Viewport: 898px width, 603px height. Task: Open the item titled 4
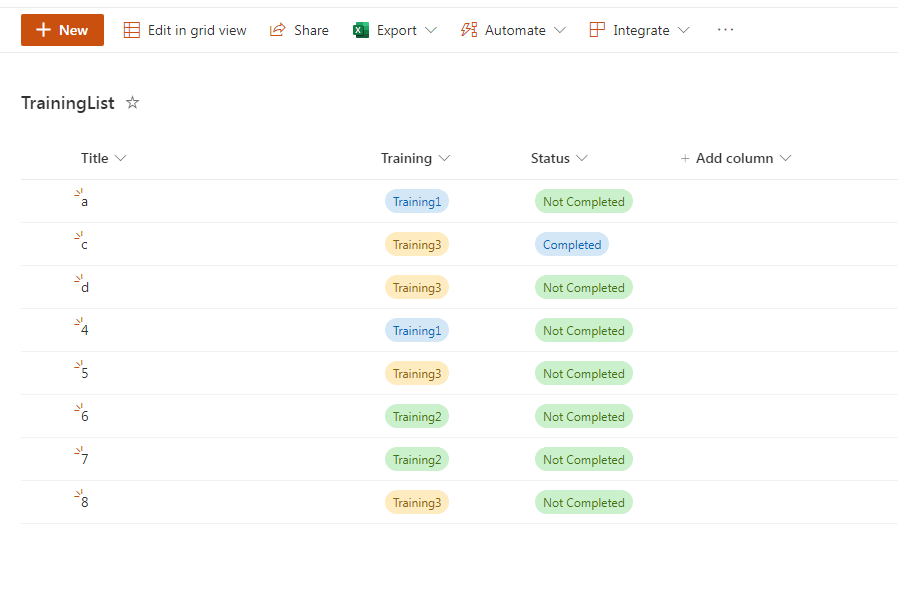point(85,330)
